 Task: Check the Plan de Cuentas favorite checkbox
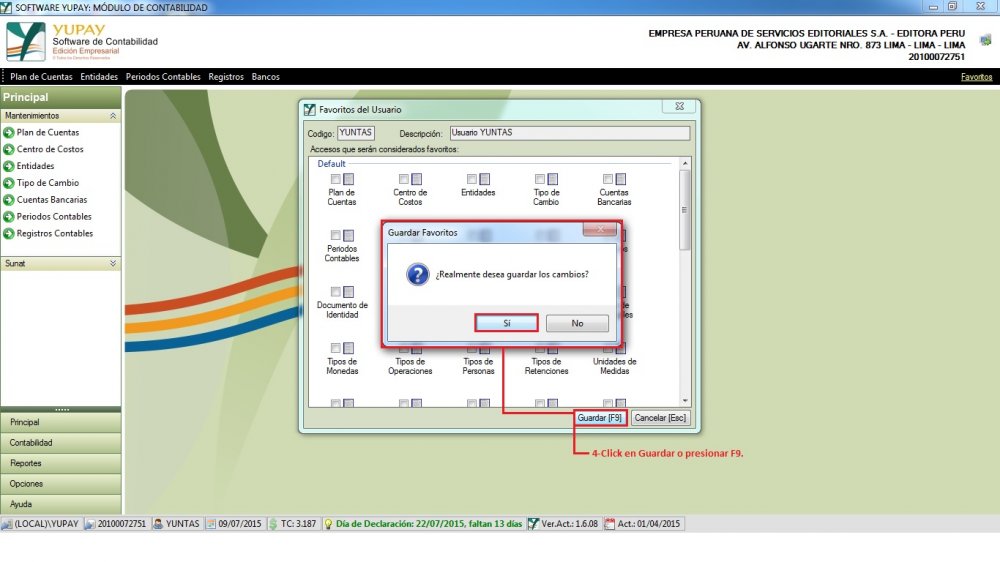(335, 179)
